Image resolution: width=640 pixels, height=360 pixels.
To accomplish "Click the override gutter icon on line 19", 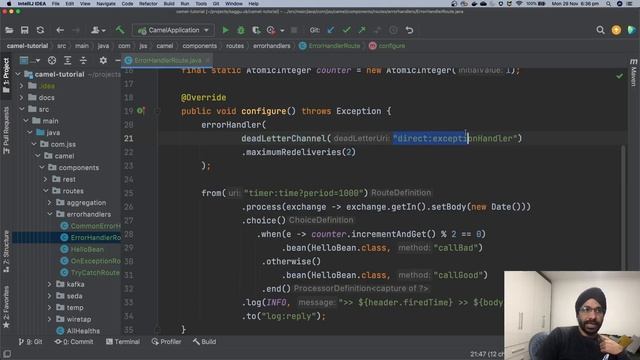I will (141, 111).
